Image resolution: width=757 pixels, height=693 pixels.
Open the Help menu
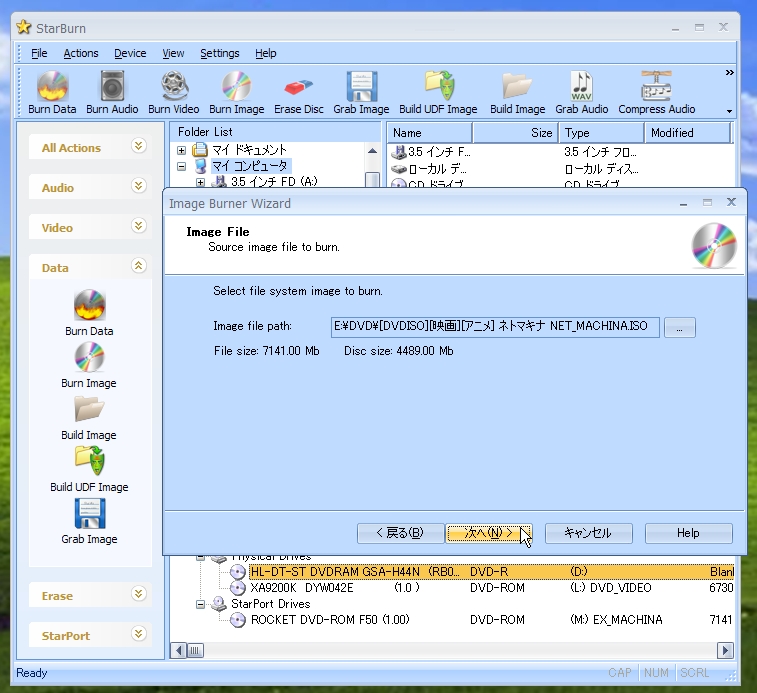[266, 53]
